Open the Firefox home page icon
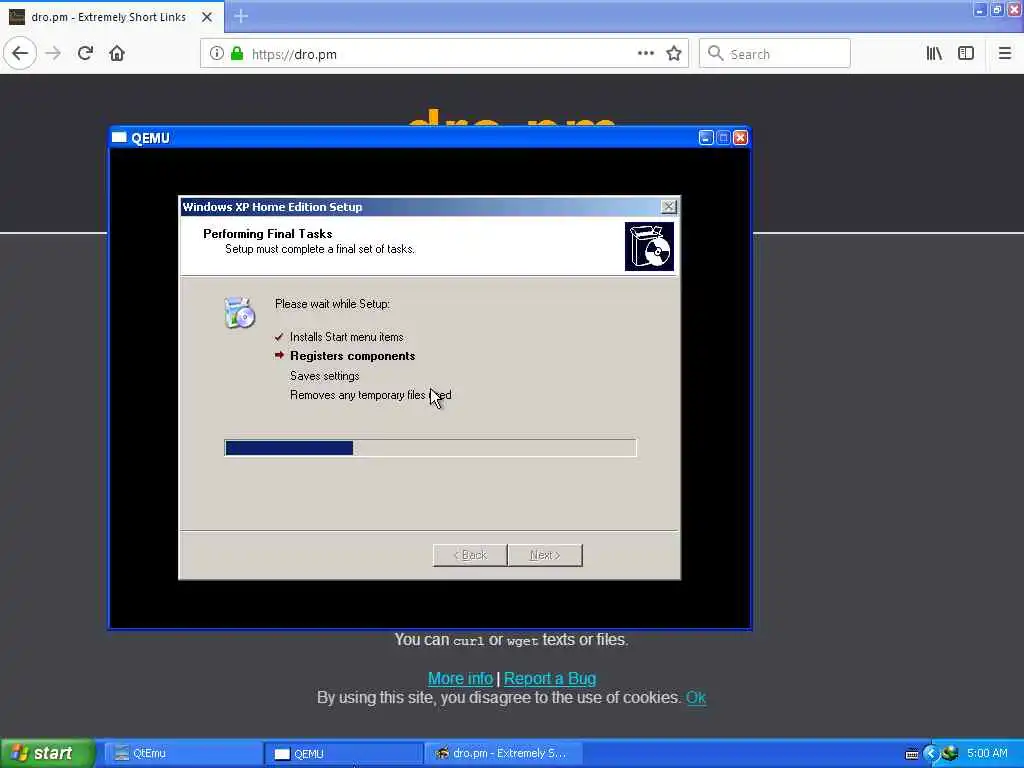Image resolution: width=1024 pixels, height=768 pixels. pyautogui.click(x=117, y=54)
